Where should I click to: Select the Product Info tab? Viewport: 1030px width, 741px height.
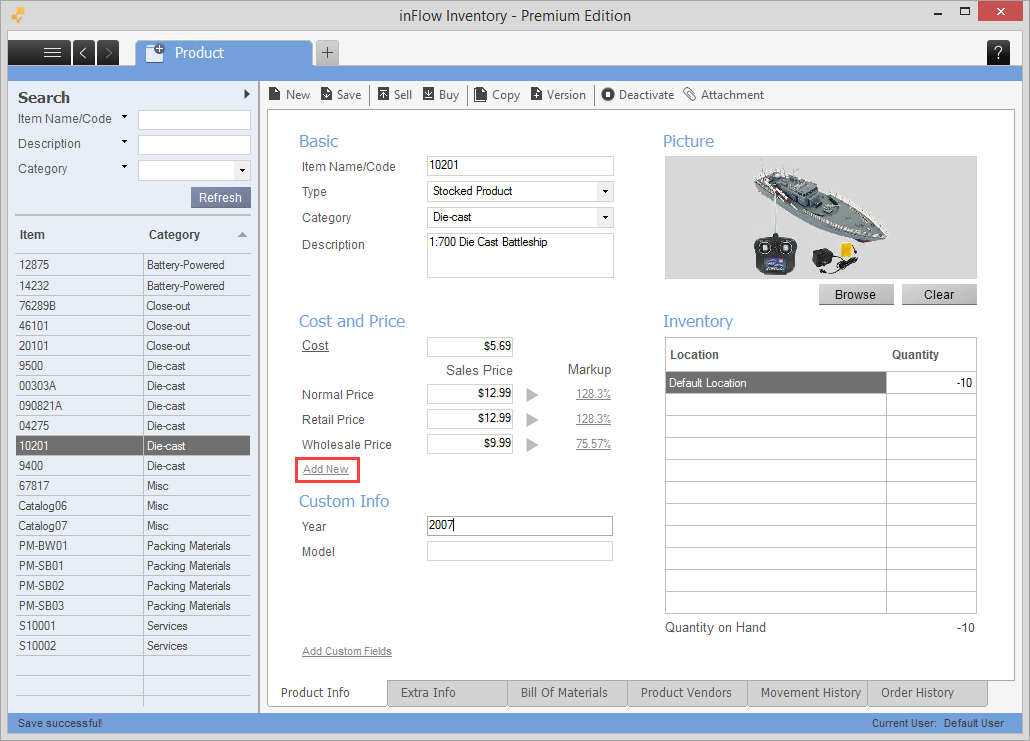point(327,693)
